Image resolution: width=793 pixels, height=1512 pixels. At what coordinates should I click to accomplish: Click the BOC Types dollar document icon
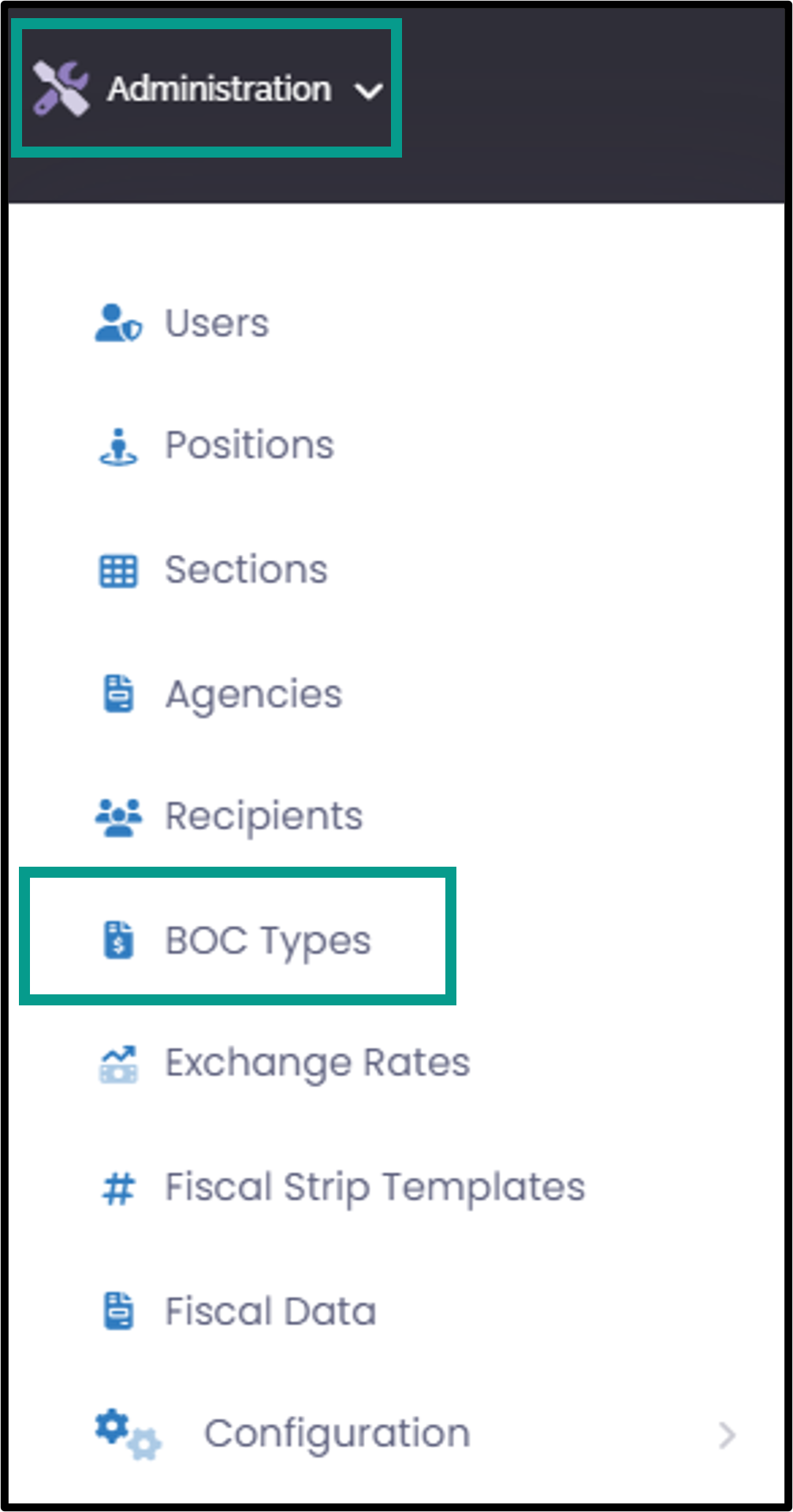coord(119,940)
